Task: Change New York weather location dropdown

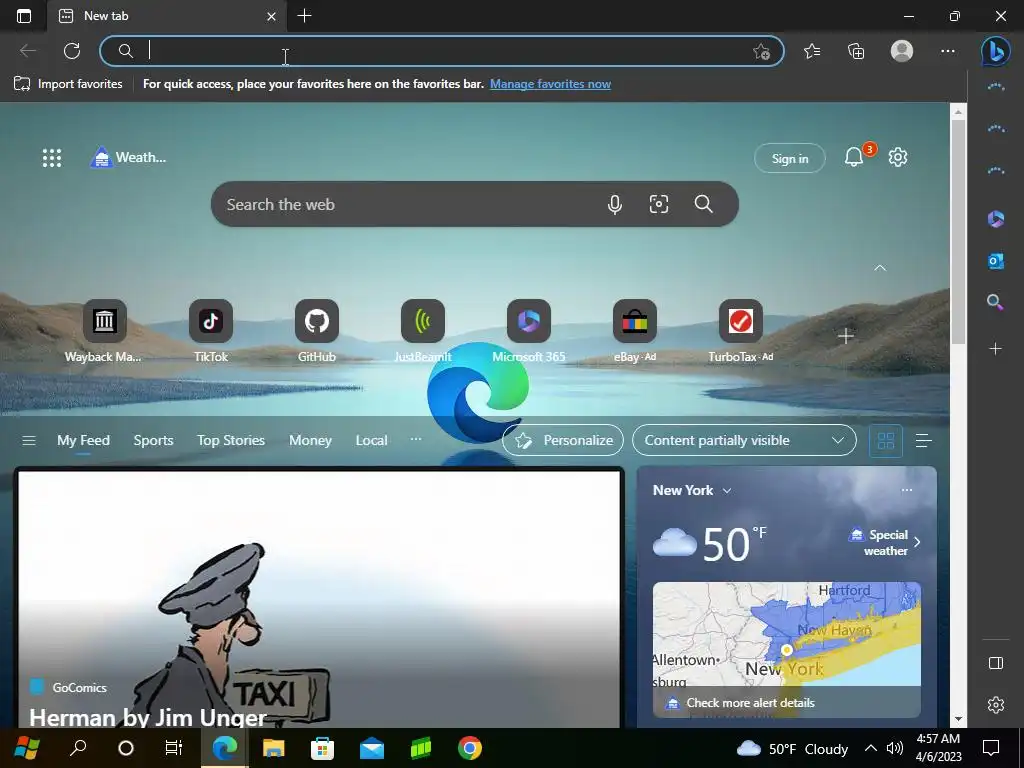Action: [x=727, y=490]
